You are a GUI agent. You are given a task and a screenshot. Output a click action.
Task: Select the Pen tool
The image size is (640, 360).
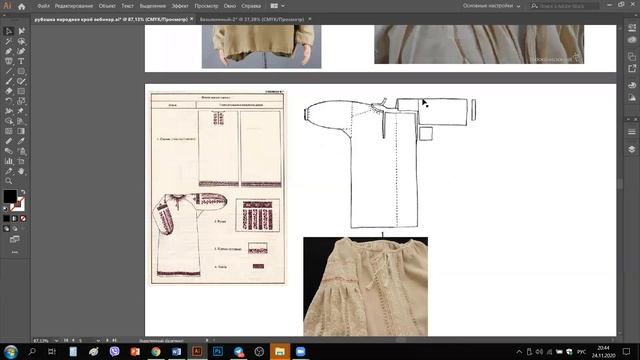(x=9, y=51)
